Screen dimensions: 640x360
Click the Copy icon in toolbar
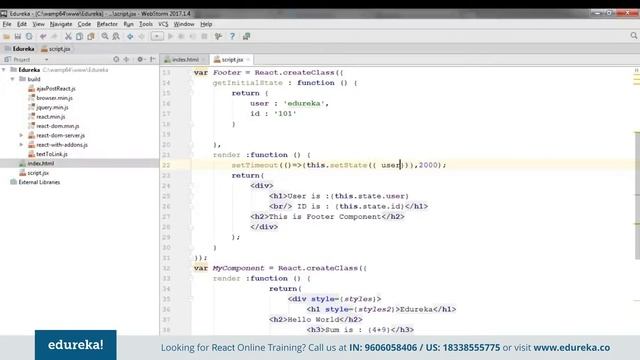point(80,37)
